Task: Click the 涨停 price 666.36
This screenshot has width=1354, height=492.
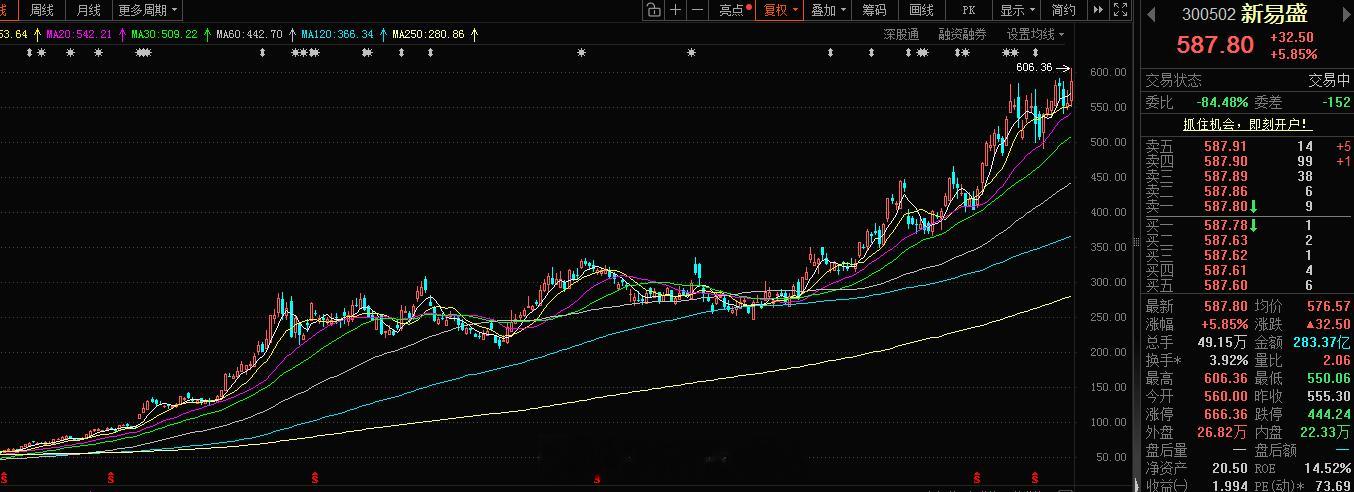Action: pyautogui.click(x=1225, y=414)
